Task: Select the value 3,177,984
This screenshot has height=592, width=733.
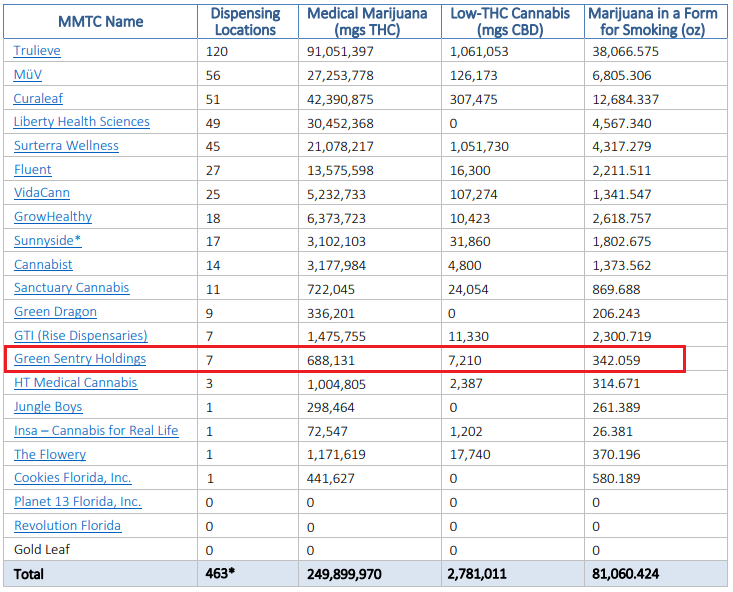Action: click(336, 265)
